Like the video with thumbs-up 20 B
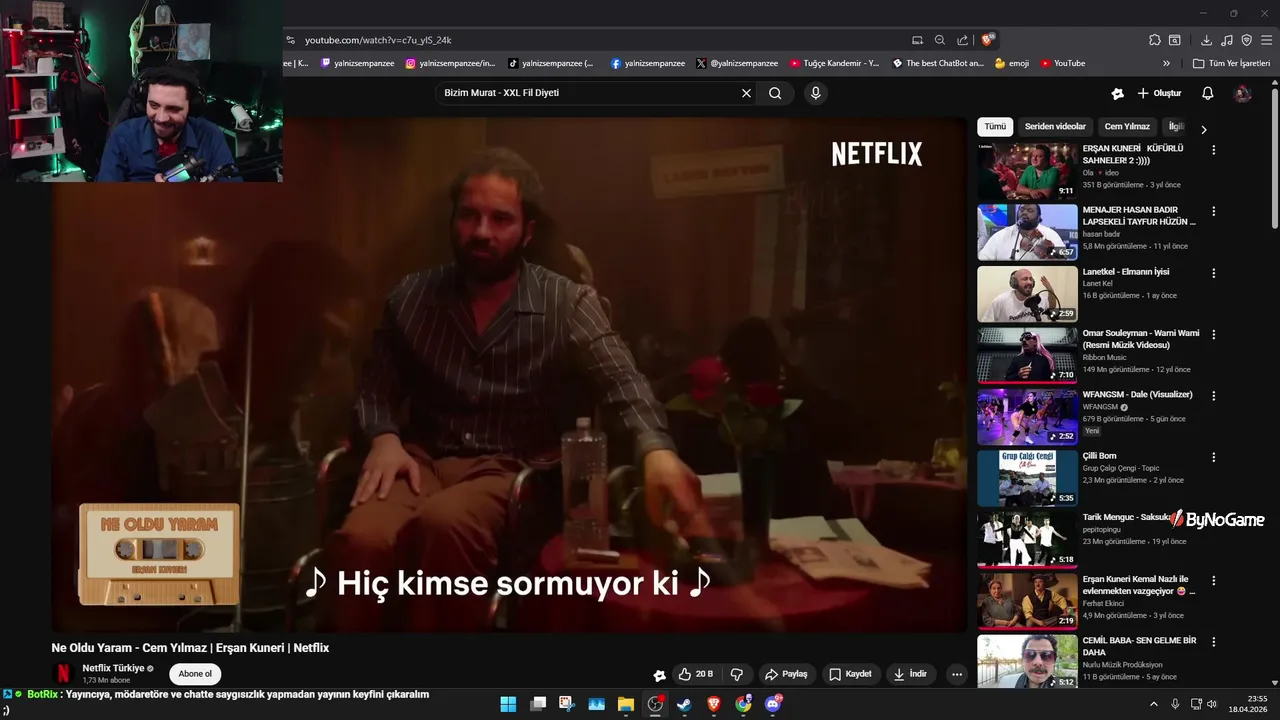Viewport: 1280px width, 720px height. 695,674
